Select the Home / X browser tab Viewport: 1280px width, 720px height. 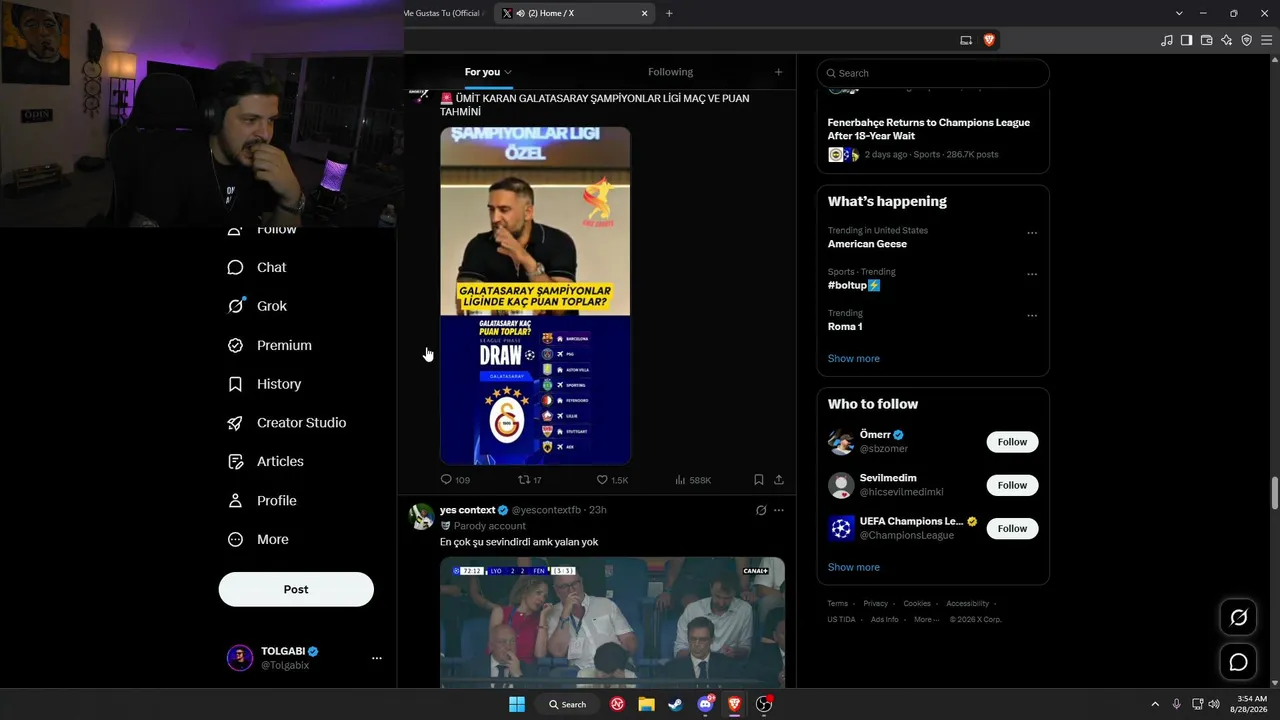pos(574,13)
